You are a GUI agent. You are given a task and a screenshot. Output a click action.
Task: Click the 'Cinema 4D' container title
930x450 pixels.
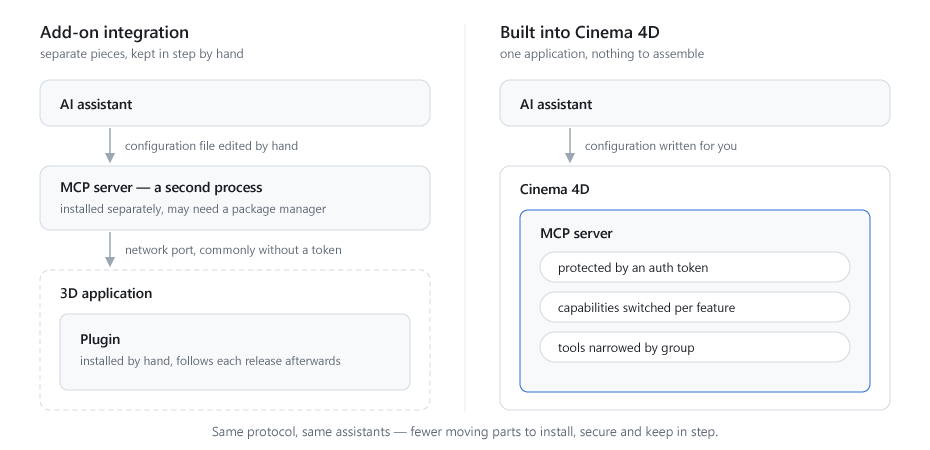pos(555,190)
